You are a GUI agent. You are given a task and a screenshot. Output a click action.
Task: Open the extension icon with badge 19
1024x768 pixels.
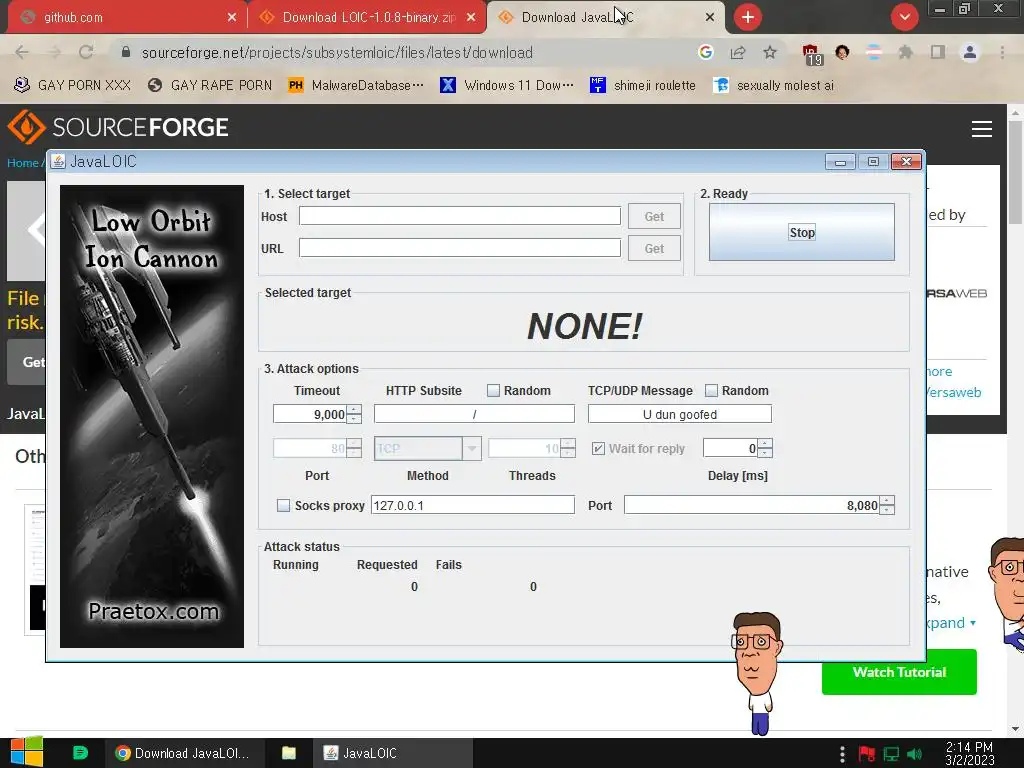(812, 54)
